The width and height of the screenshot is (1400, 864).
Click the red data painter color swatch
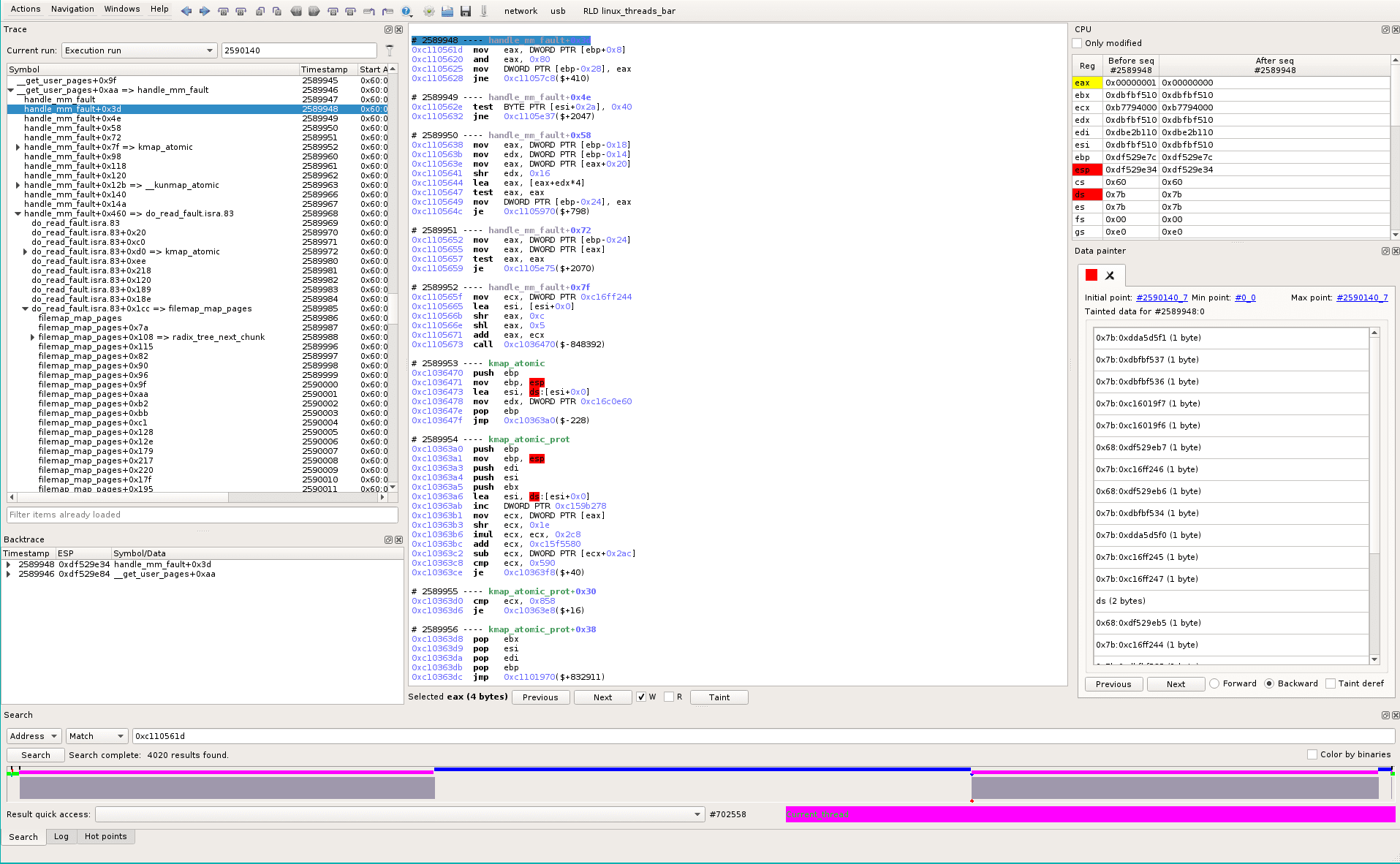(1090, 276)
